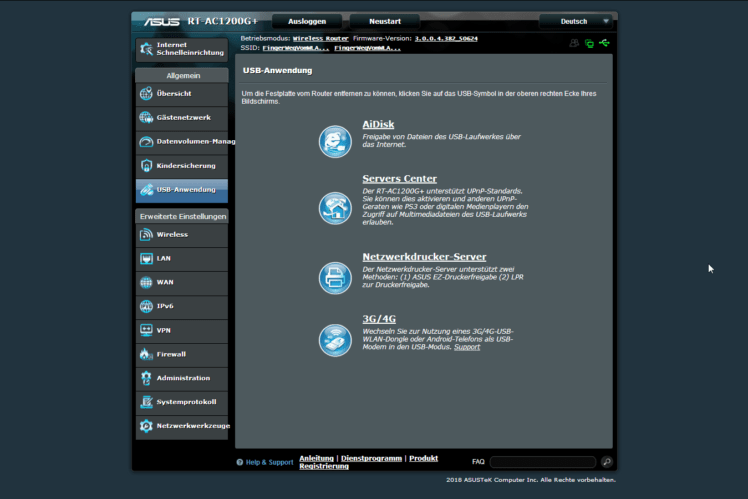Click the firmware version link

point(446,39)
